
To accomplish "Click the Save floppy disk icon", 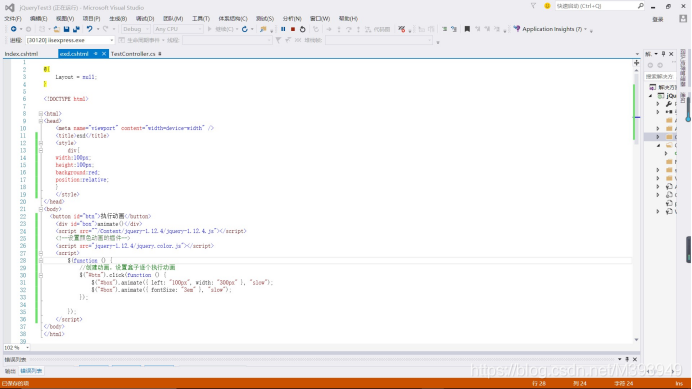I will coord(66,29).
